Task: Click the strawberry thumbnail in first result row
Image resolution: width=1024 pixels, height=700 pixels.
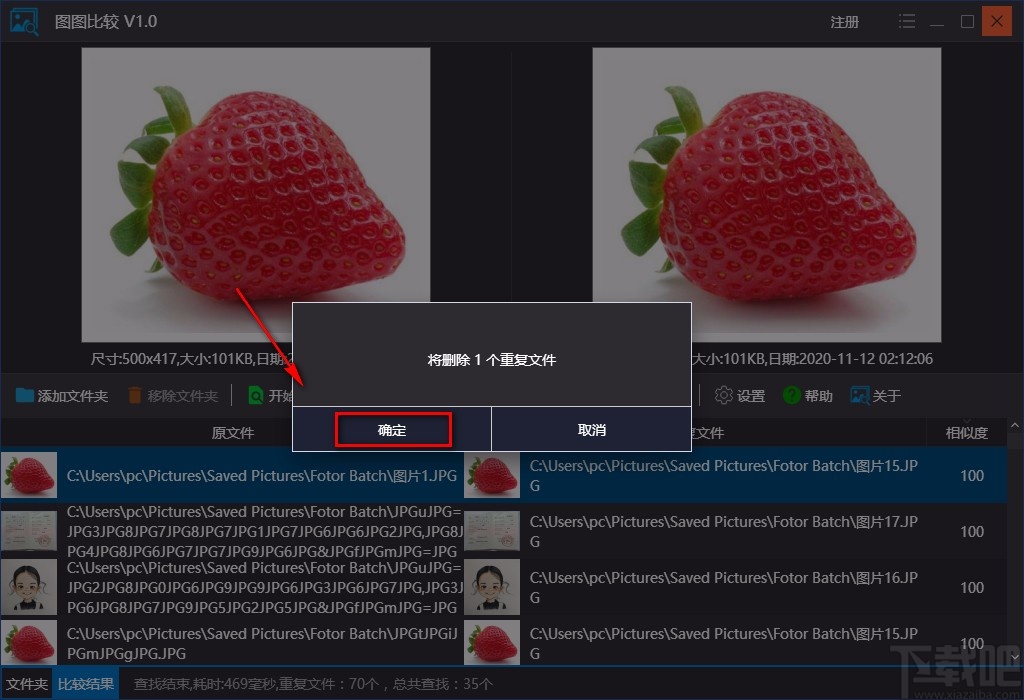Action: (x=29, y=476)
